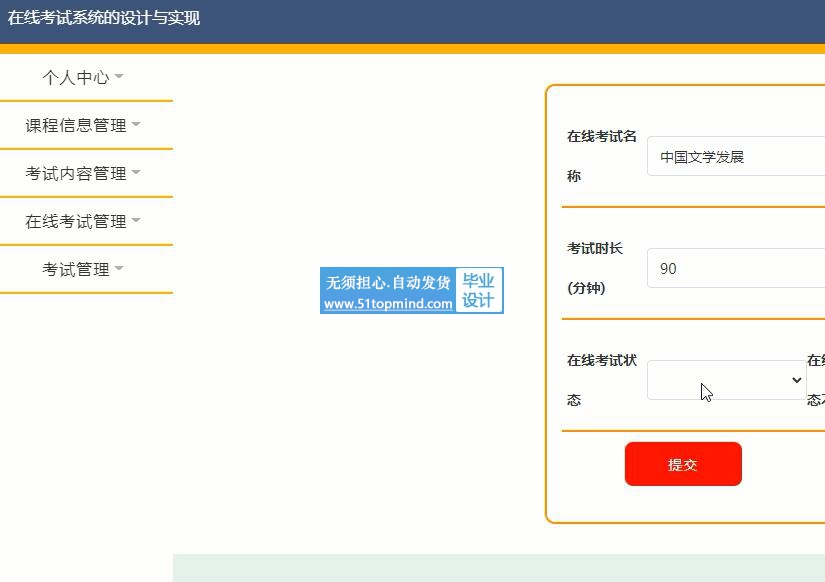Click the caret arrow beside 在线考试管理
The height and width of the screenshot is (582, 825).
tap(136, 221)
